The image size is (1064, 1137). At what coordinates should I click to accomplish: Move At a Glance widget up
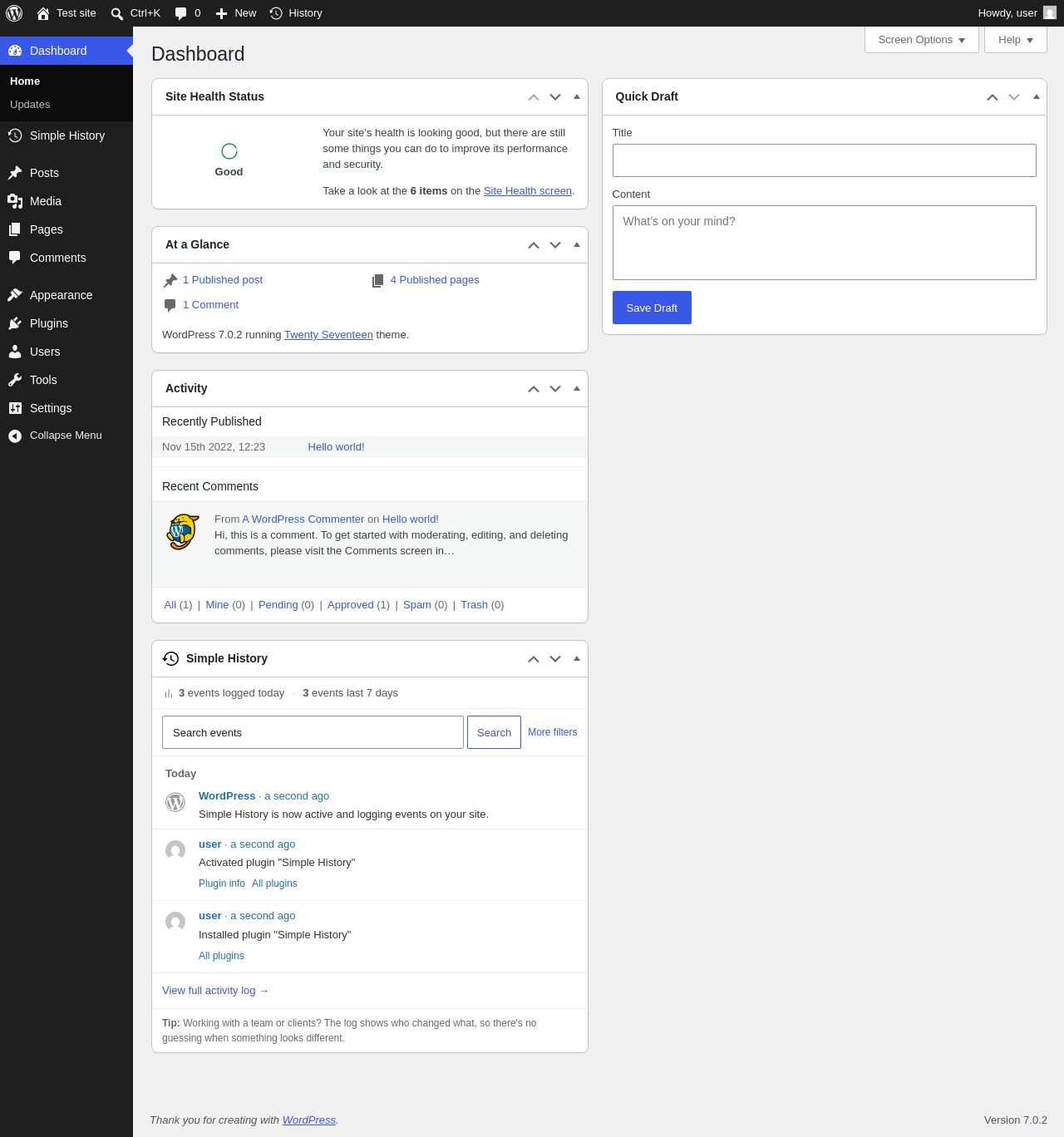pyautogui.click(x=534, y=245)
